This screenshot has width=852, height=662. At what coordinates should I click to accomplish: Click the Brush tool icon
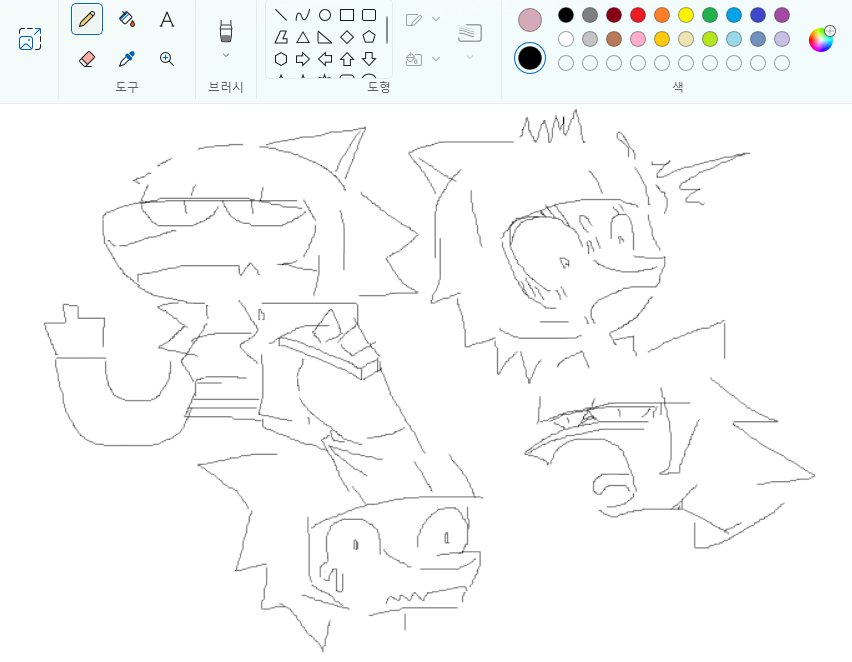226,31
